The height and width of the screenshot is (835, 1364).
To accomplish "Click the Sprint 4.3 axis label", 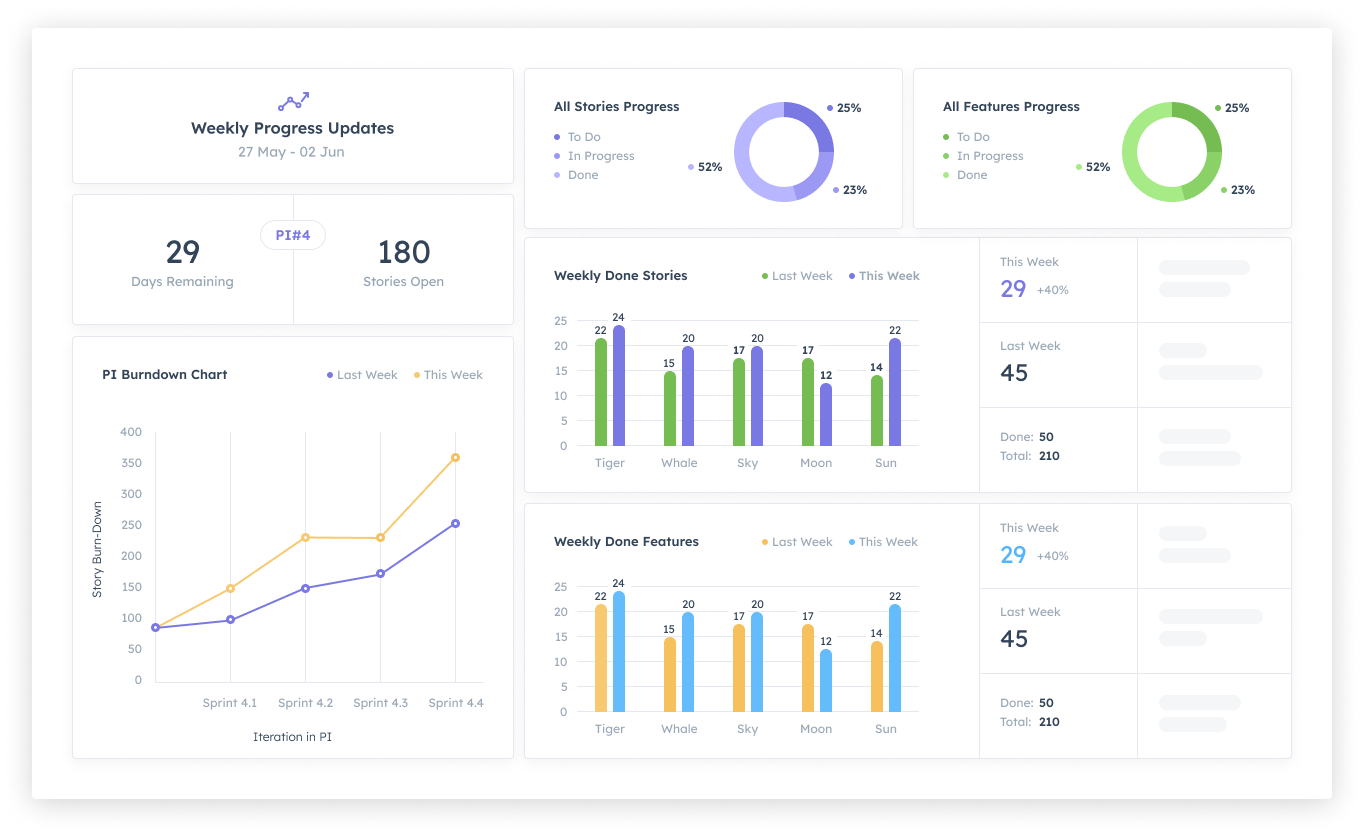I will [380, 703].
